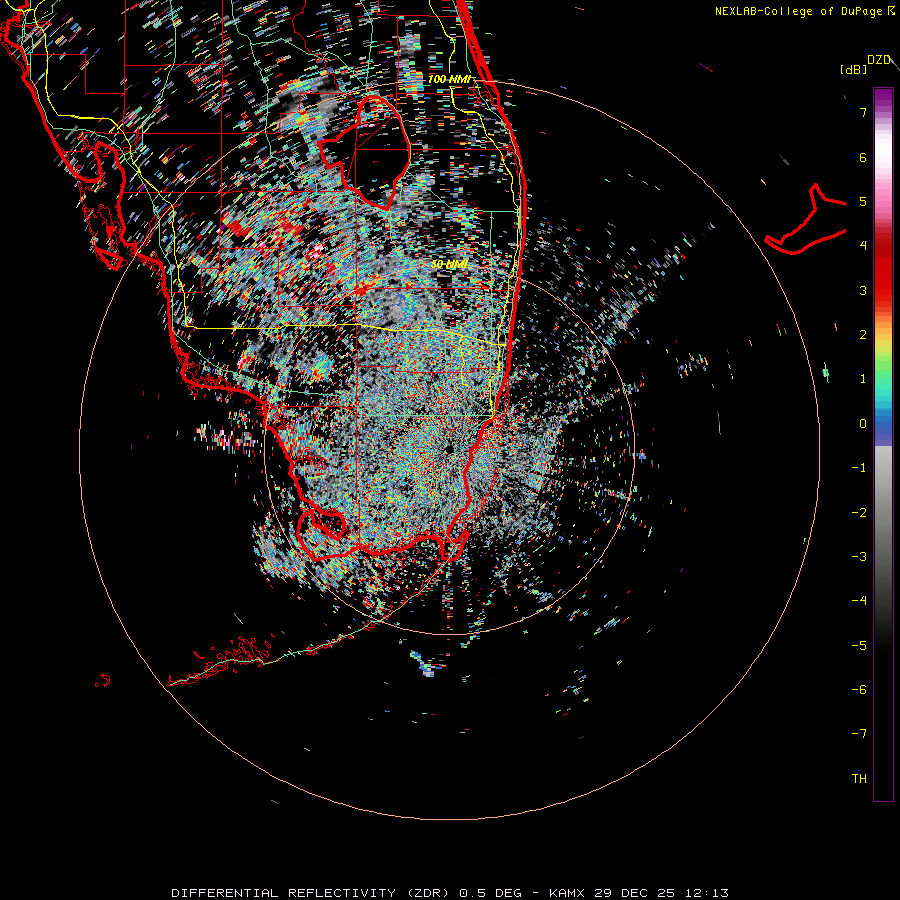900x900 pixels.
Task: Click the 3 value on color scale
Action: point(863,290)
